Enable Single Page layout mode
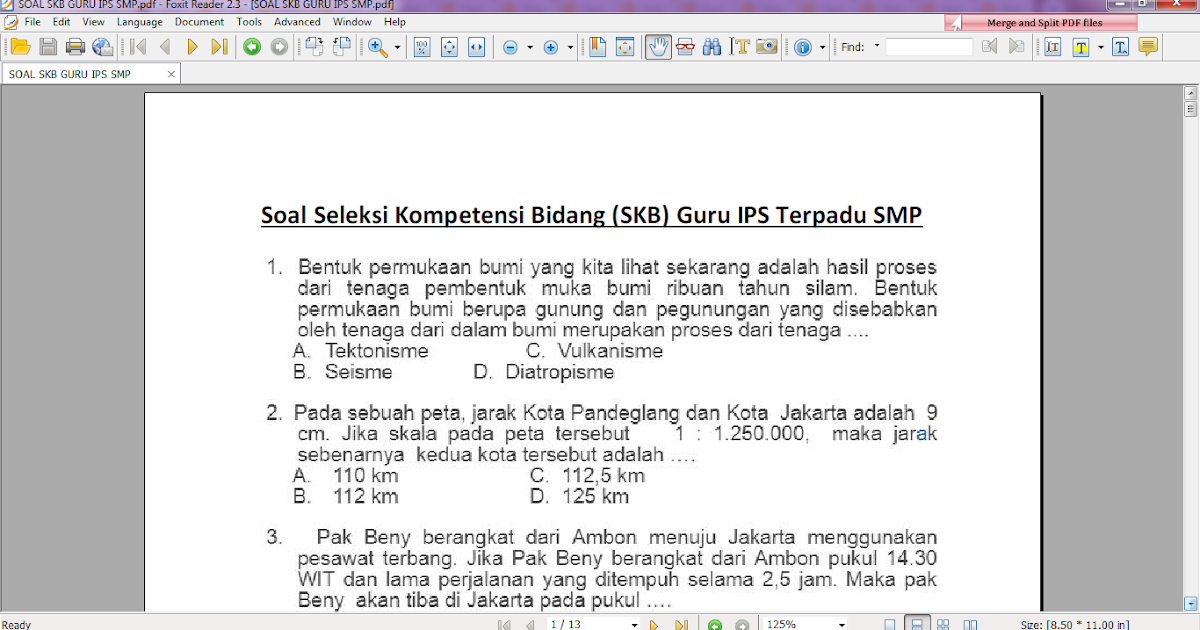The height and width of the screenshot is (630, 1200). 890,623
